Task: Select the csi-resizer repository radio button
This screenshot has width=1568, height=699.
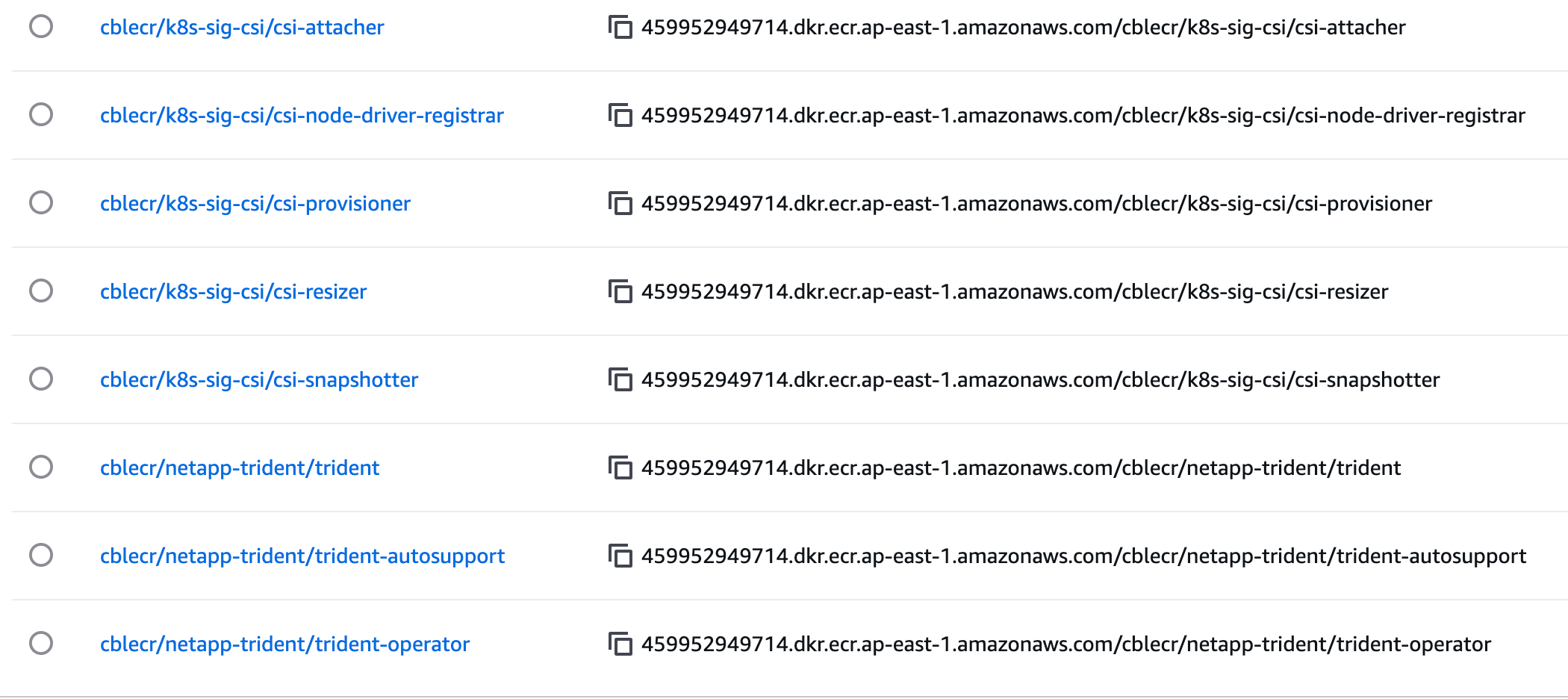Action: pyautogui.click(x=41, y=291)
